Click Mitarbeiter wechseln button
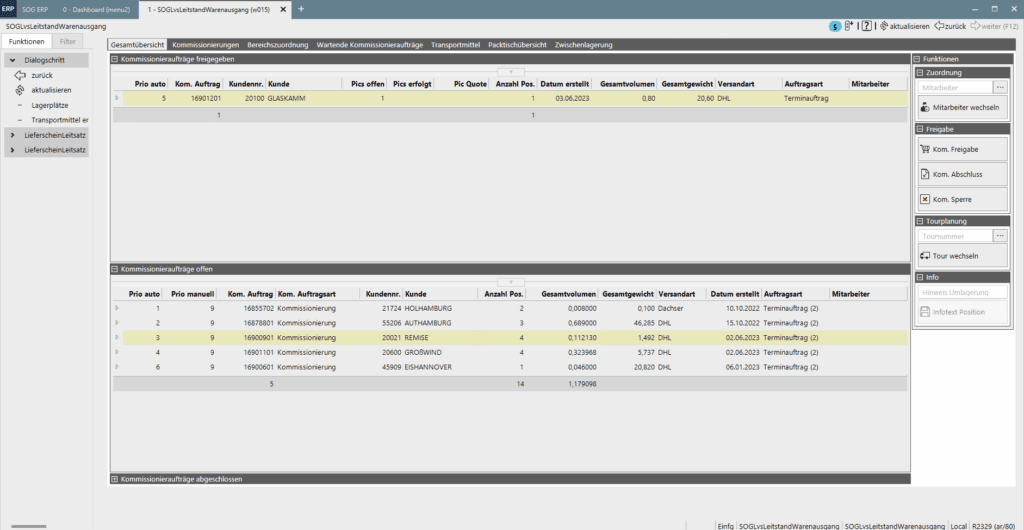This screenshot has height=530, width=1024. click(963, 107)
